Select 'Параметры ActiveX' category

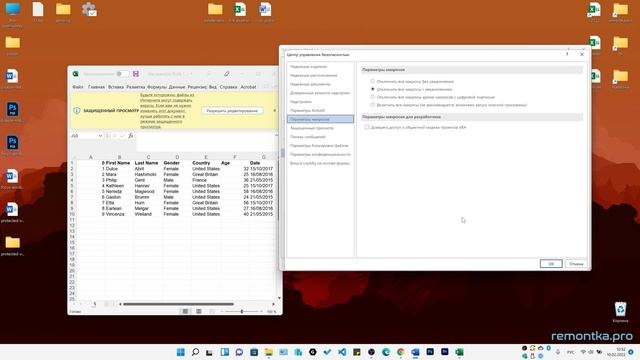[x=320, y=111]
